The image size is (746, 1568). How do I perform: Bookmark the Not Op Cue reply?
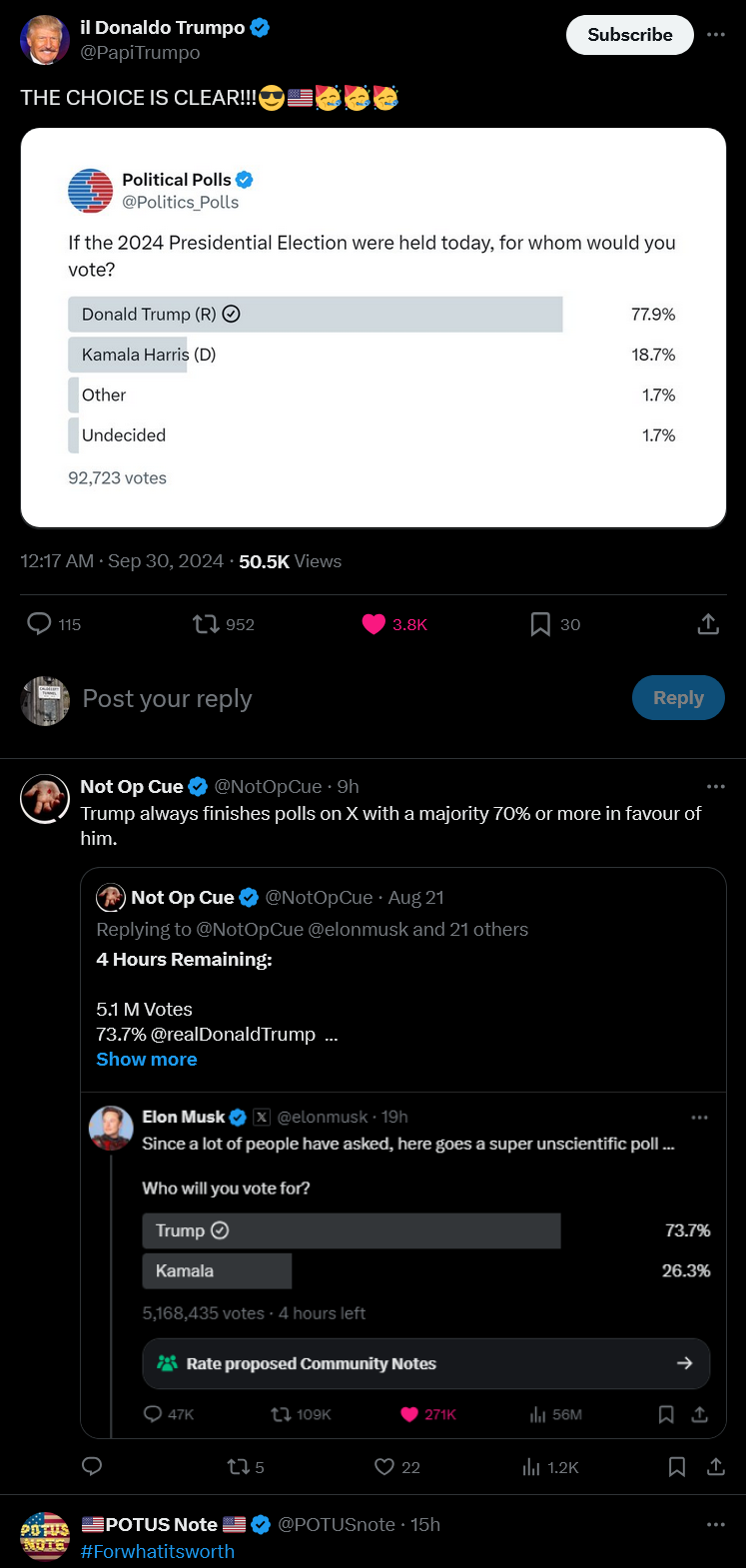[676, 1467]
